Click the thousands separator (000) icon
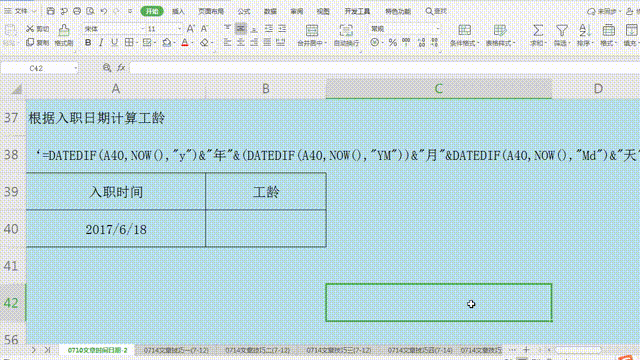 (406, 42)
